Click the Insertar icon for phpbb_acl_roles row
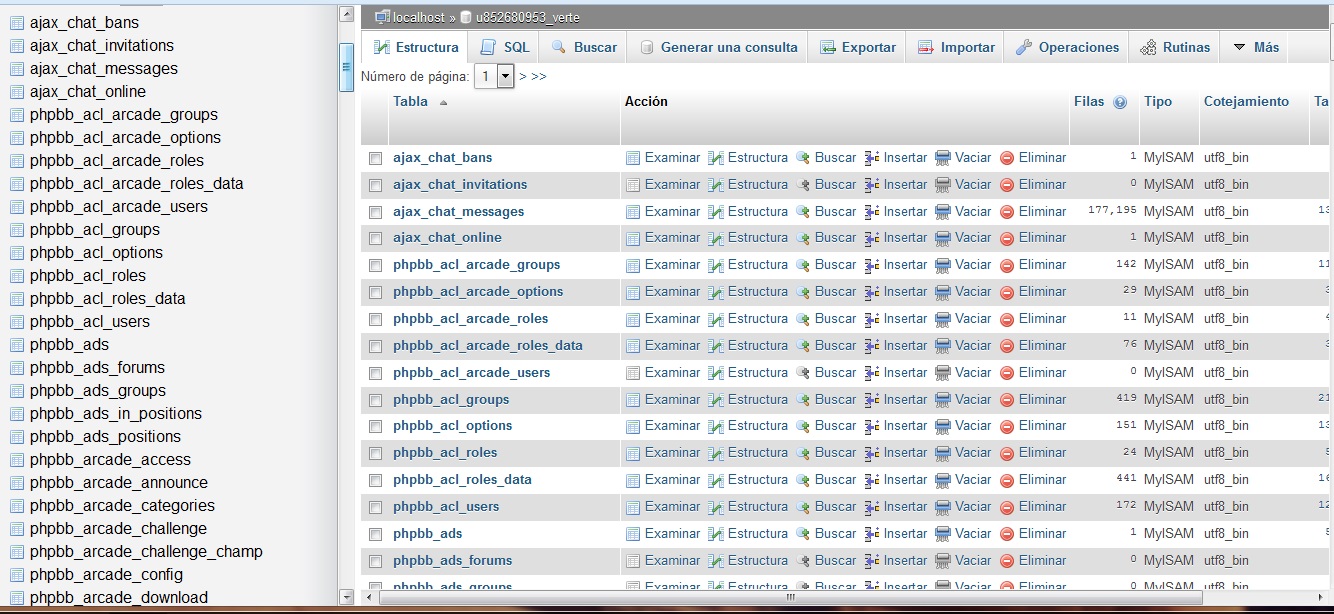Image resolution: width=1334 pixels, height=614 pixels. point(872,453)
